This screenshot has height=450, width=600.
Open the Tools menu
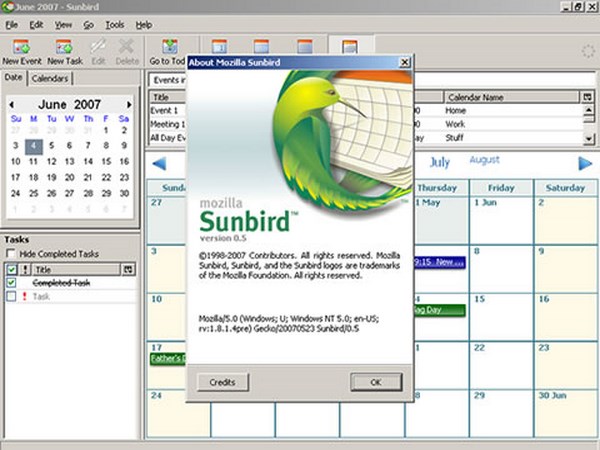(x=117, y=23)
